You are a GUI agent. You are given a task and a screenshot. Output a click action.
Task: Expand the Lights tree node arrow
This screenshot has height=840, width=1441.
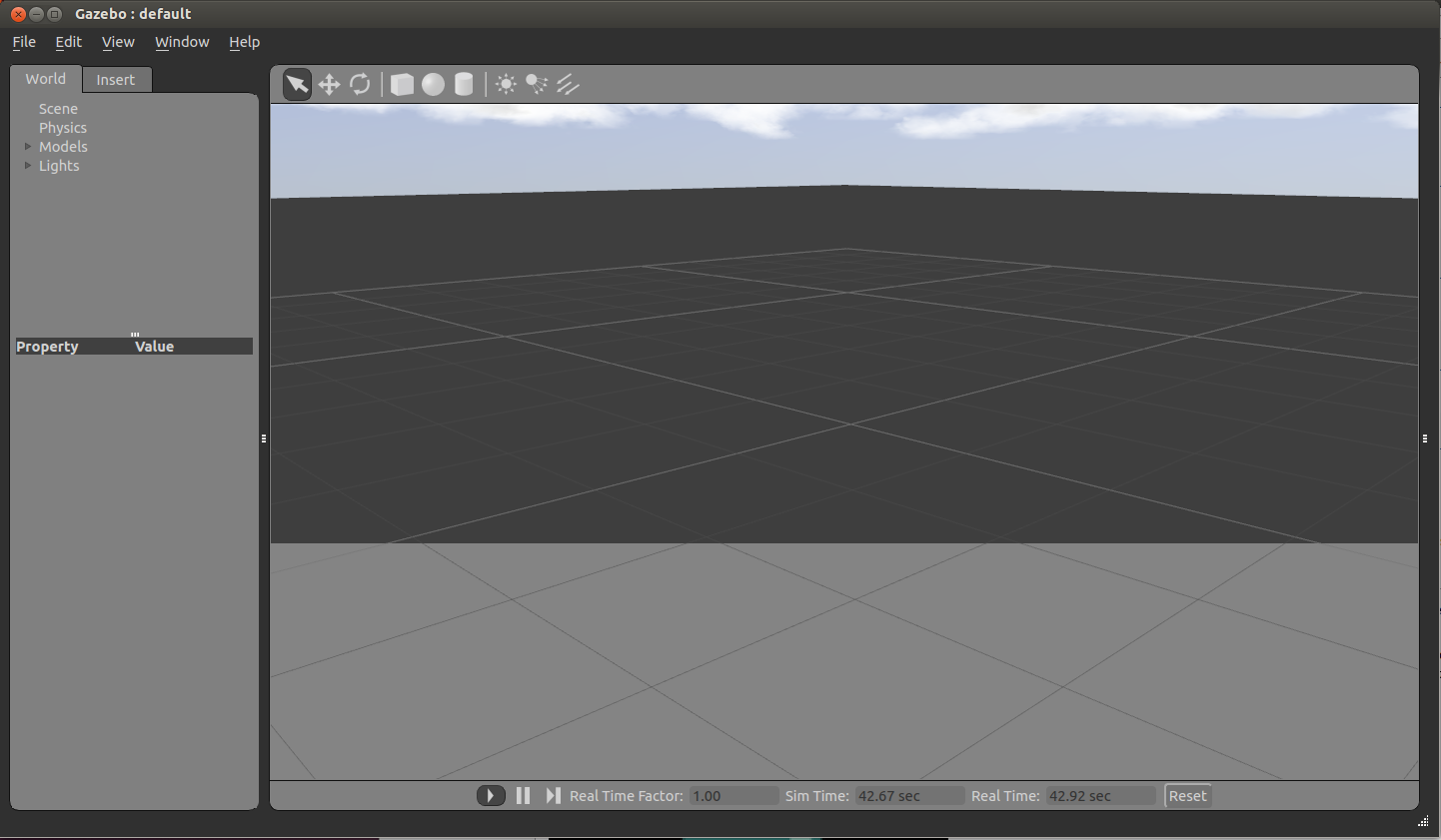pyautogui.click(x=28, y=166)
